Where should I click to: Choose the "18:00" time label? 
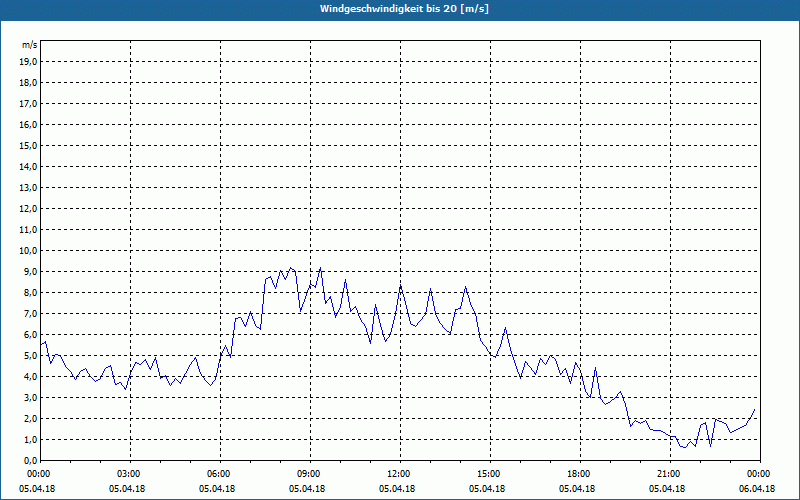(x=577, y=474)
